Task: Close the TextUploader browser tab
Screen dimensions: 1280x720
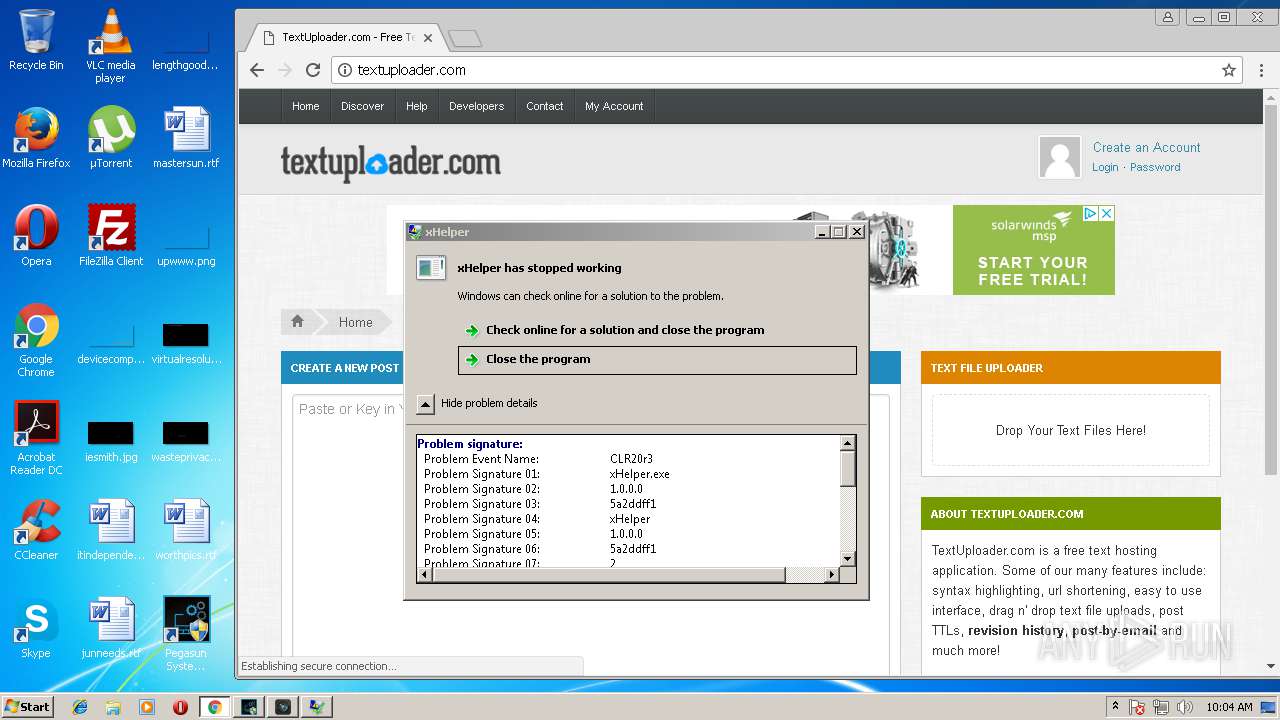Action: click(428, 38)
